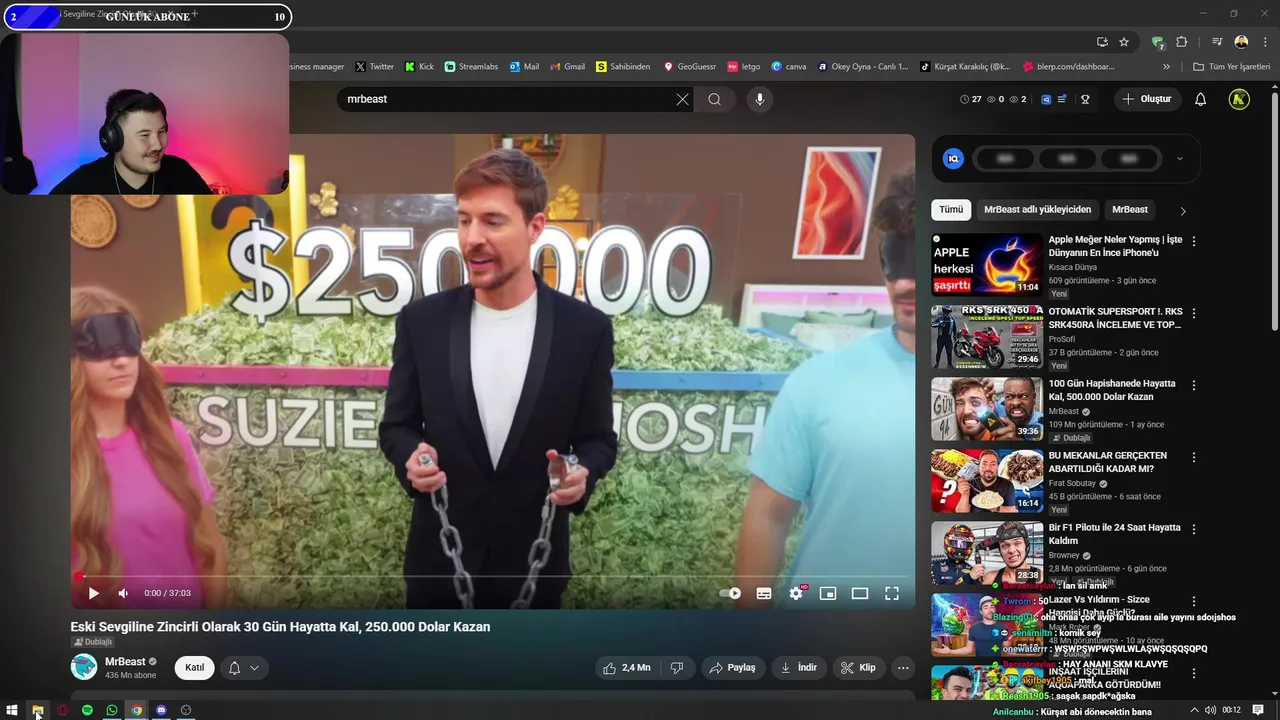1280x720 pixels.
Task: Show hidden system tray icons
Action: pos(1195,710)
